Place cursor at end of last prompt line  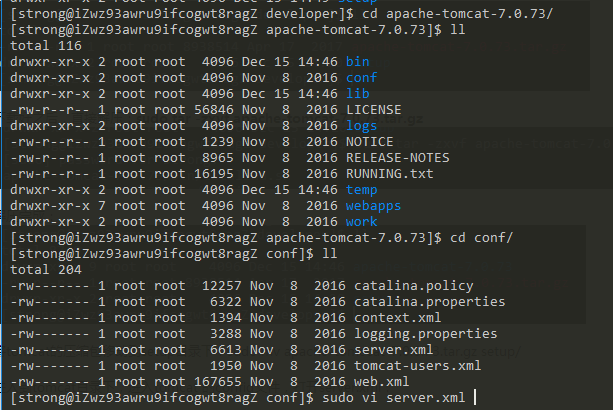coord(475,398)
